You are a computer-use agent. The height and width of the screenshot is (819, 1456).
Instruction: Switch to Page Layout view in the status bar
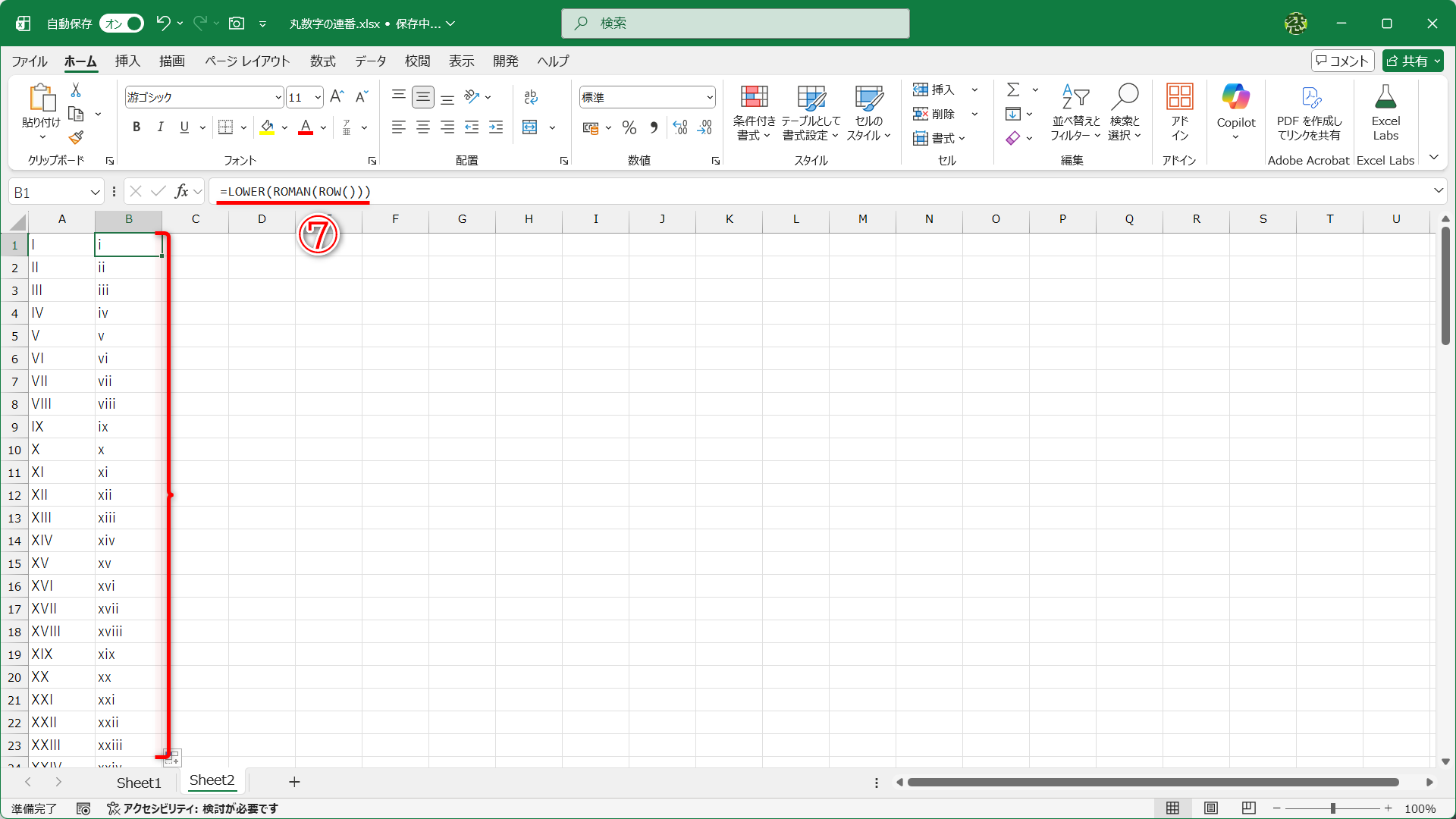point(1210,808)
